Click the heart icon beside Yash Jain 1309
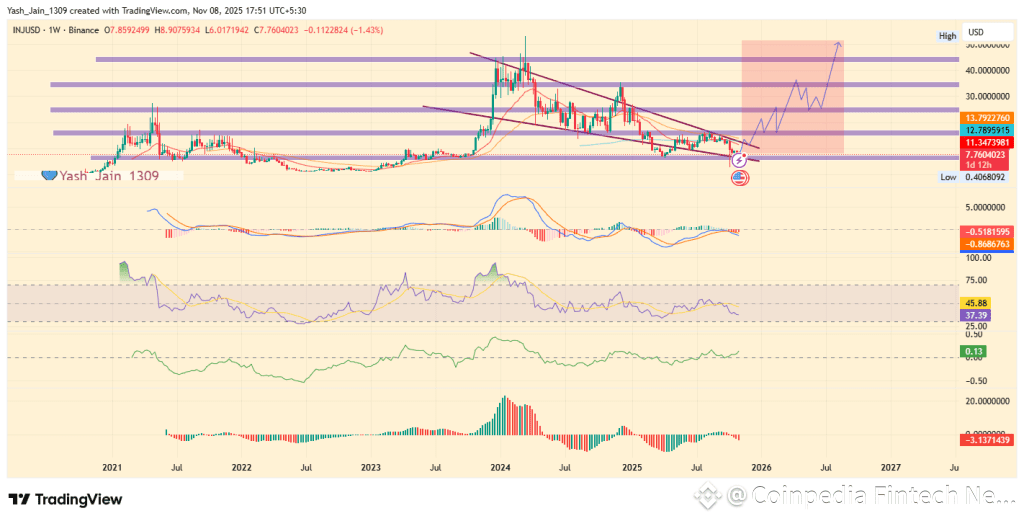Viewport: 1024px width, 521px height. click(x=48, y=175)
